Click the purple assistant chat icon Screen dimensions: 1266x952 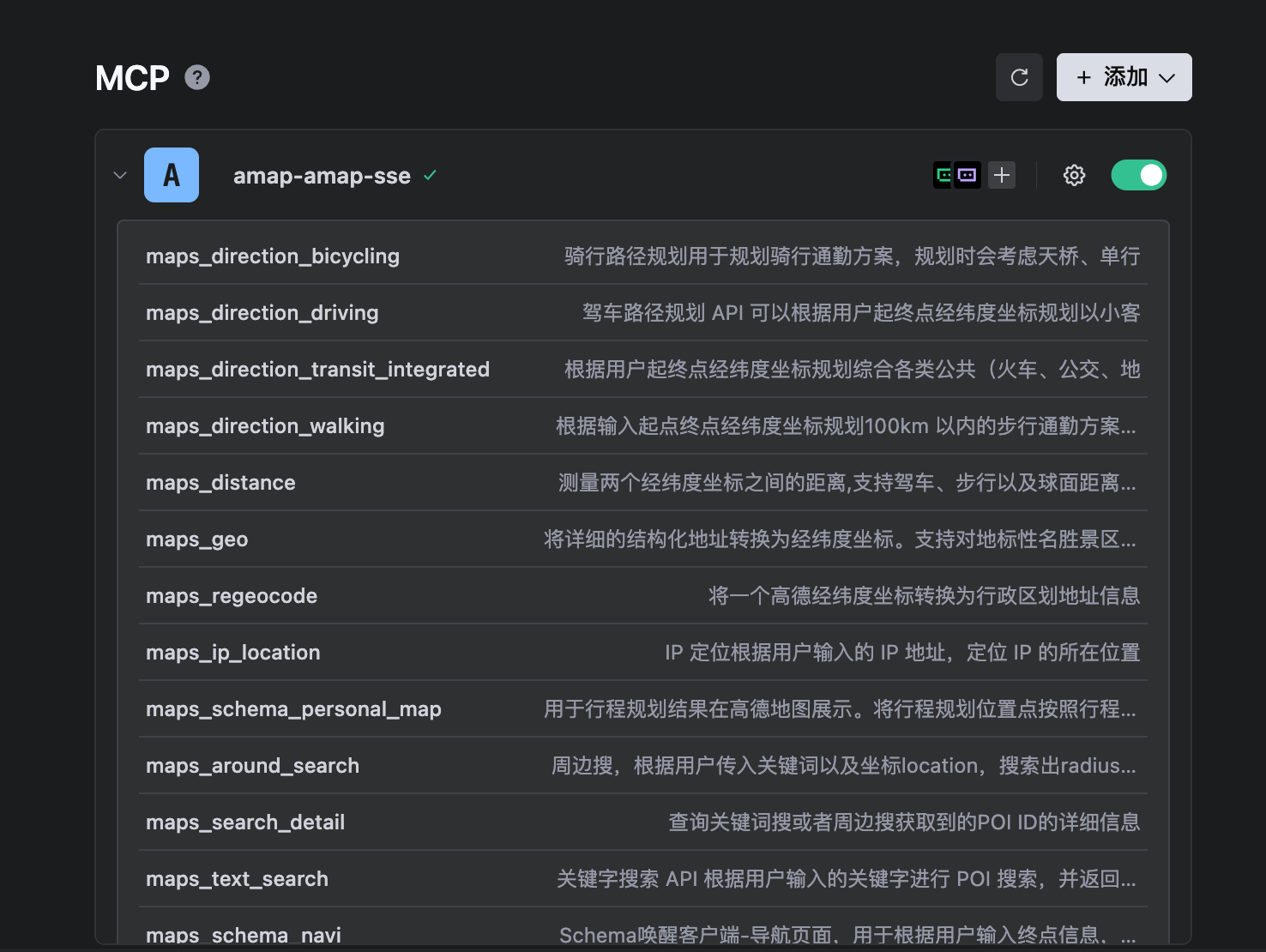(x=968, y=175)
